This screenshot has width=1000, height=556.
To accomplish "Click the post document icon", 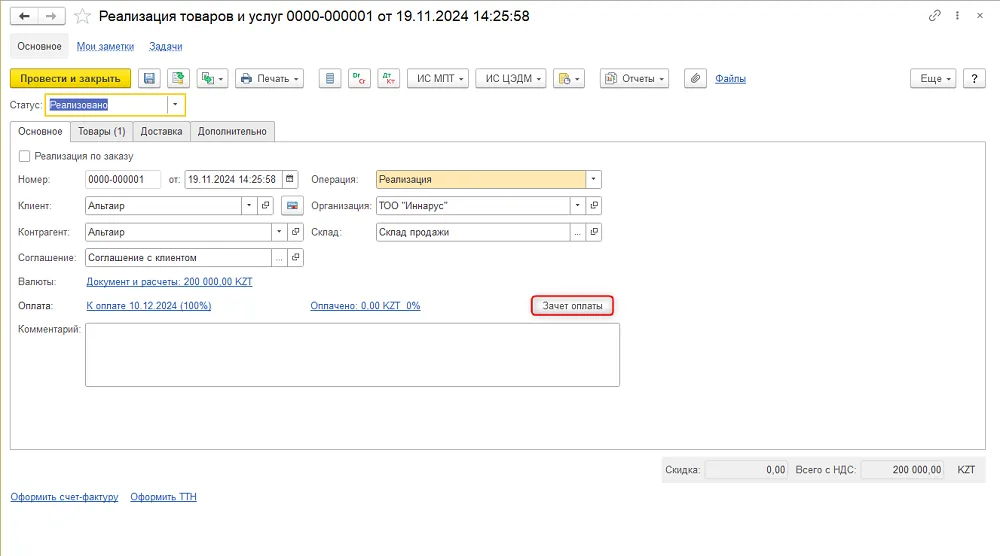I will [179, 78].
